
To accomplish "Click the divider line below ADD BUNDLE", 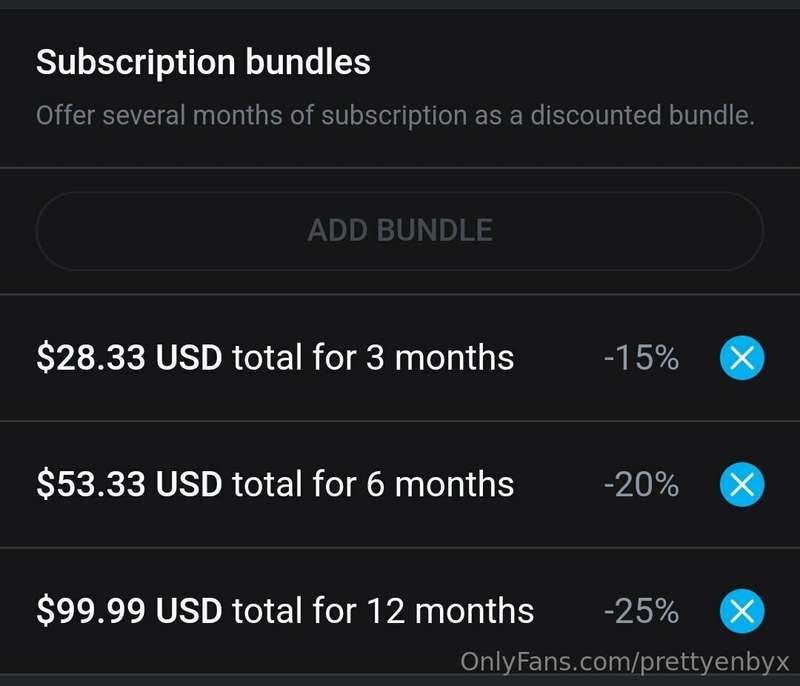I will pos(400,294).
